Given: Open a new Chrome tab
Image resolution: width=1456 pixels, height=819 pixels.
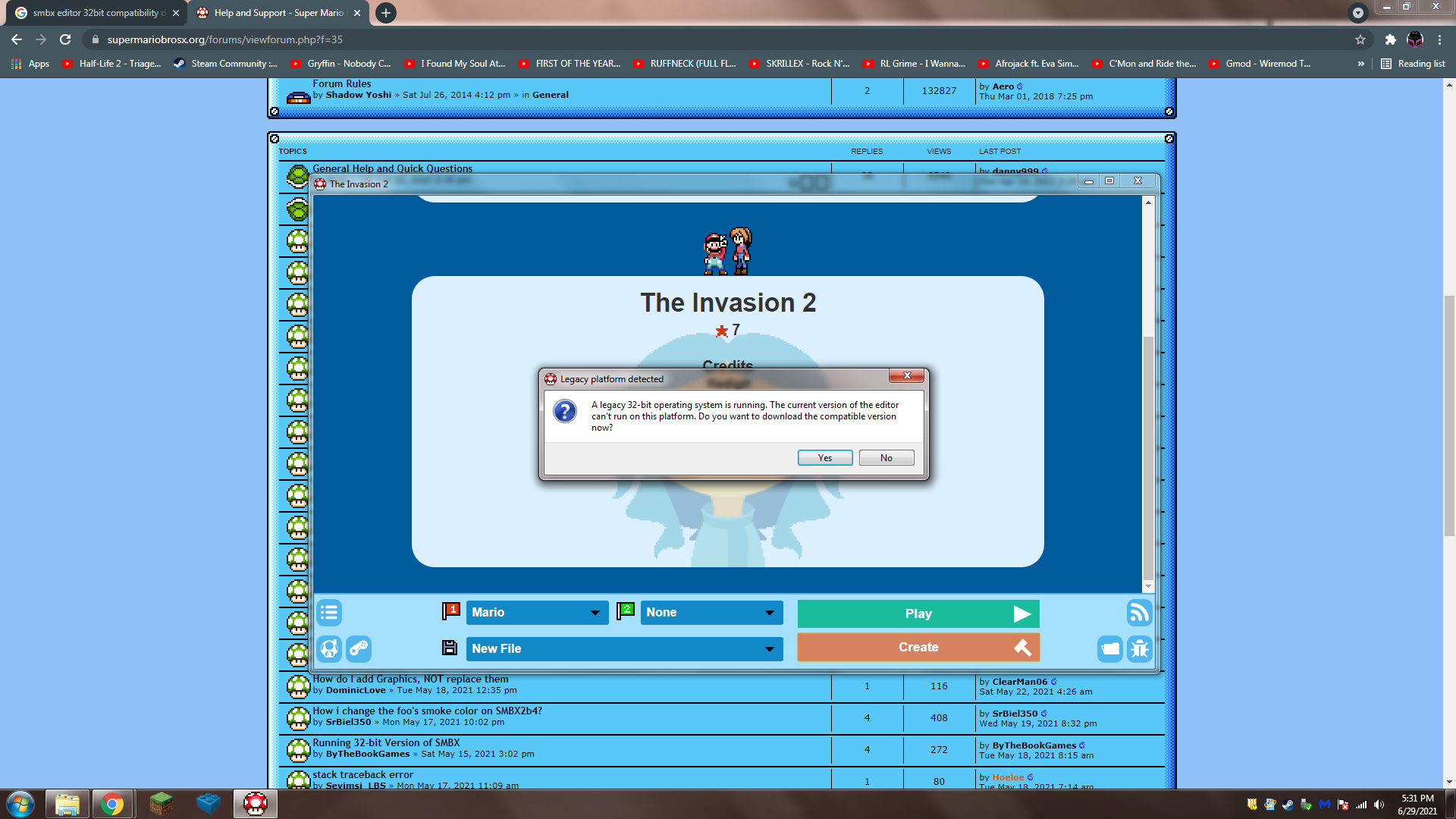Looking at the screenshot, I should [x=386, y=13].
